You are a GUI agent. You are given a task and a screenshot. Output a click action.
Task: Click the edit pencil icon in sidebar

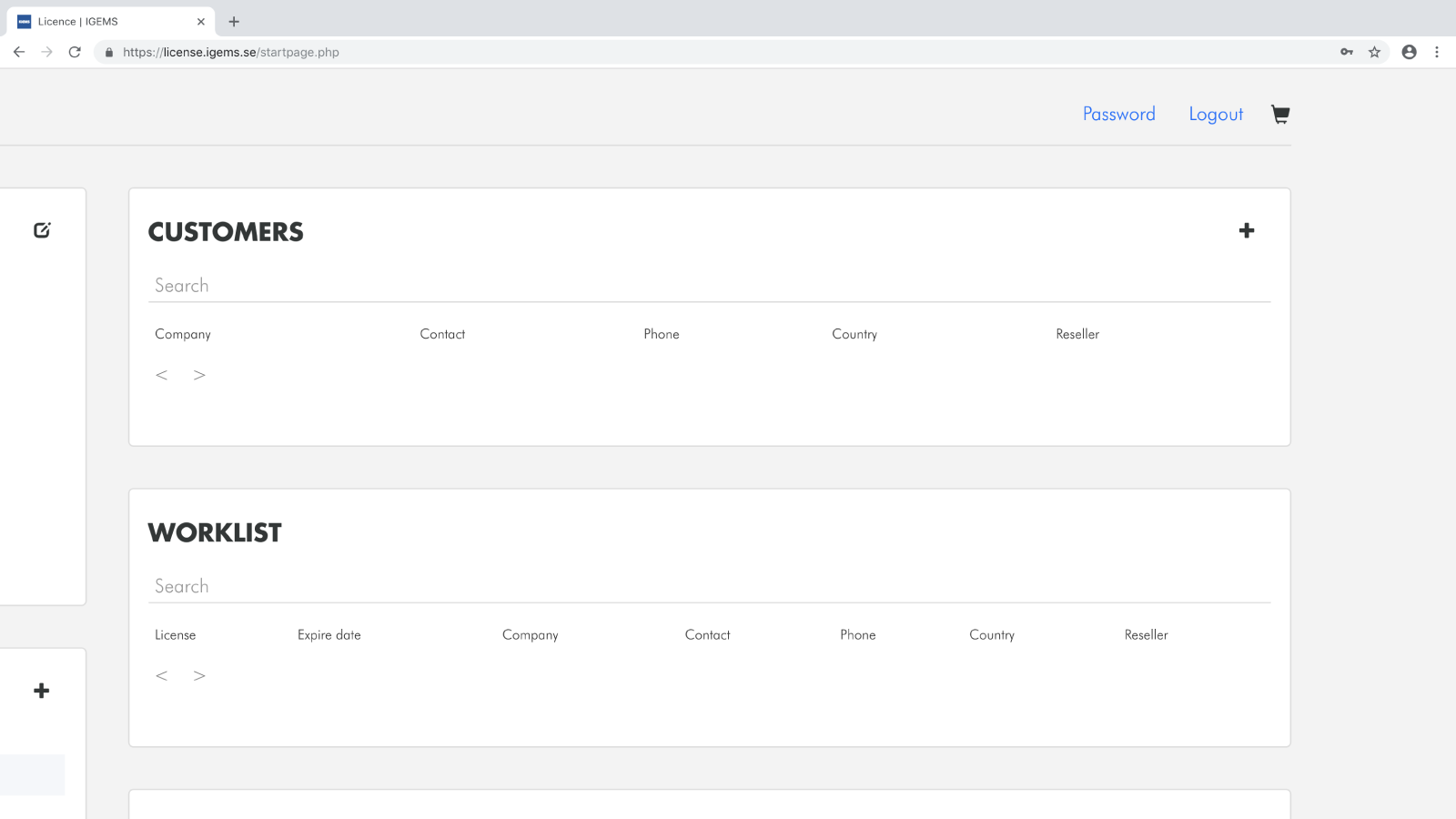(42, 230)
